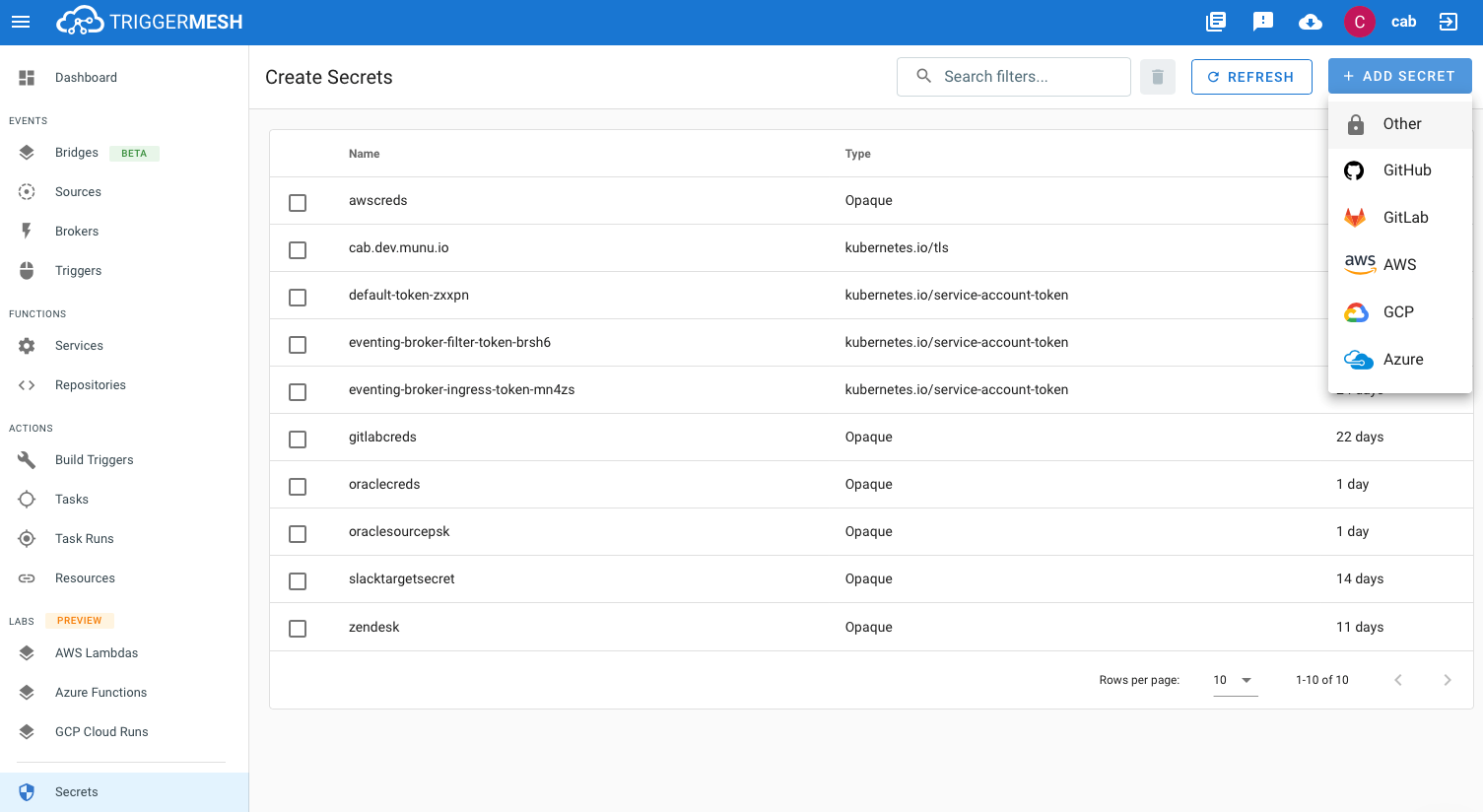Open the Sources section in sidebar
Image resolution: width=1483 pixels, height=812 pixels.
[x=78, y=191]
